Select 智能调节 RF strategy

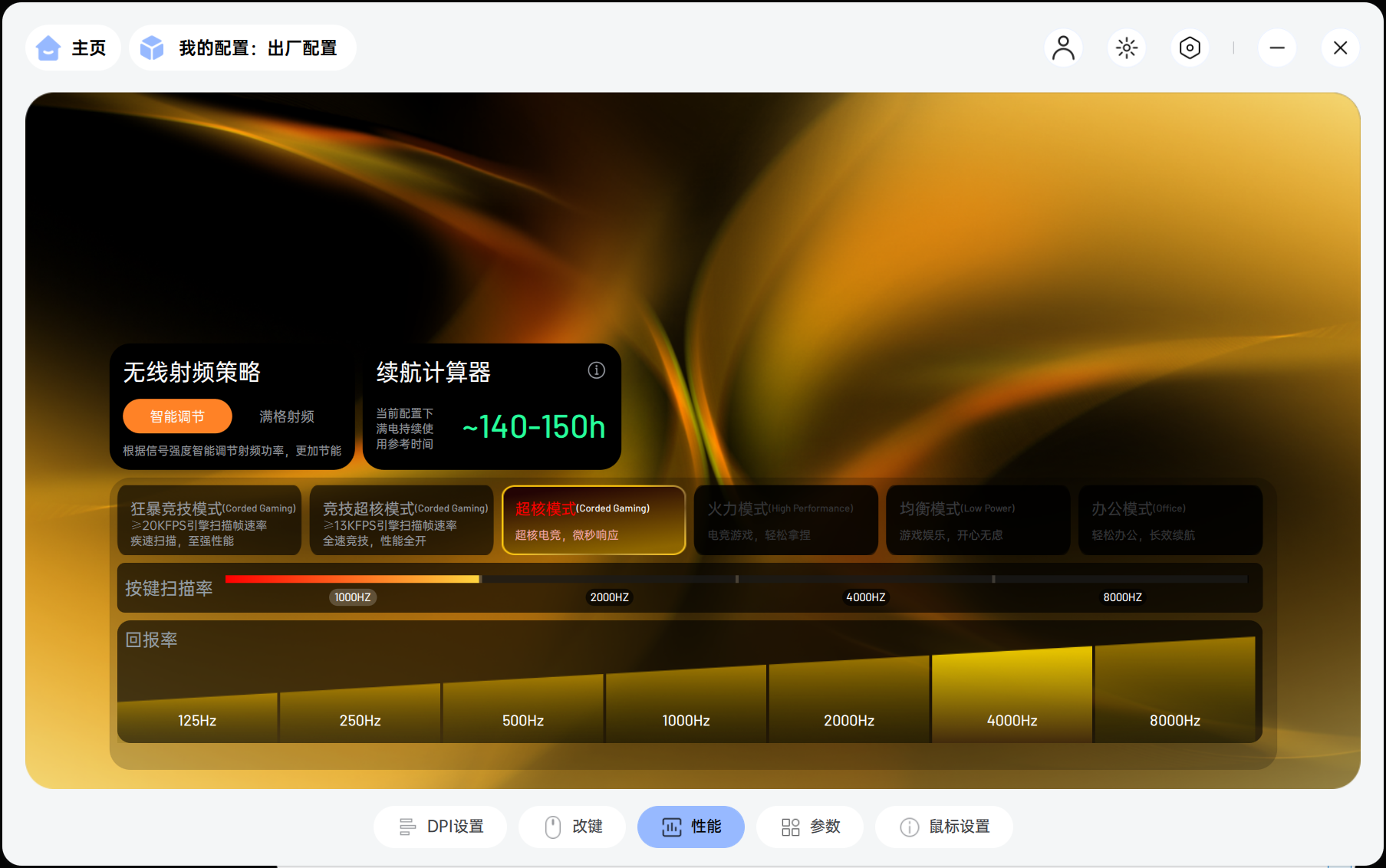(177, 416)
